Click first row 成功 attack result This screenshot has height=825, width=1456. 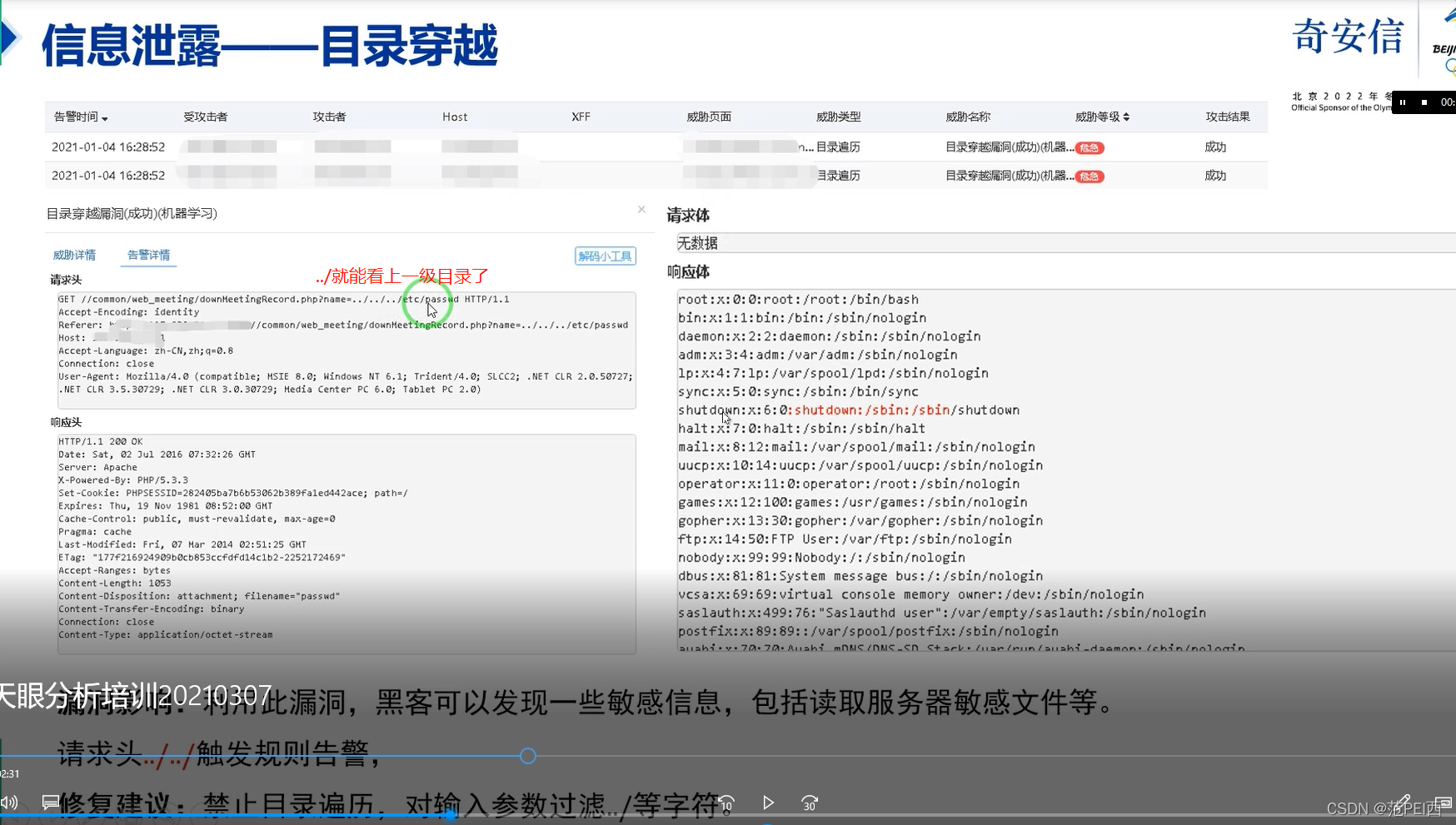(1215, 147)
